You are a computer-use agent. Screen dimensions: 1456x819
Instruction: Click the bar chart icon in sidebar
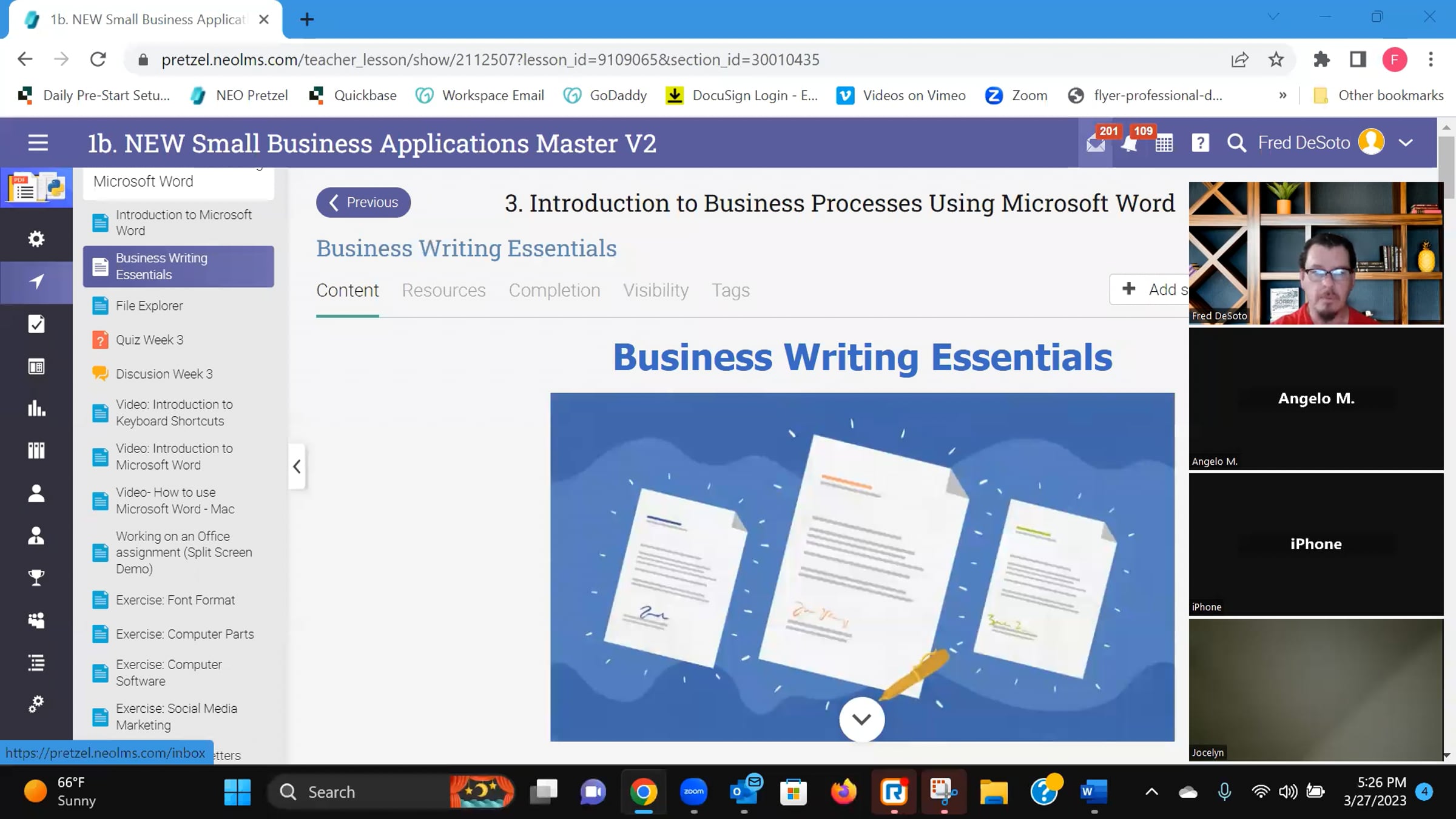[36, 408]
